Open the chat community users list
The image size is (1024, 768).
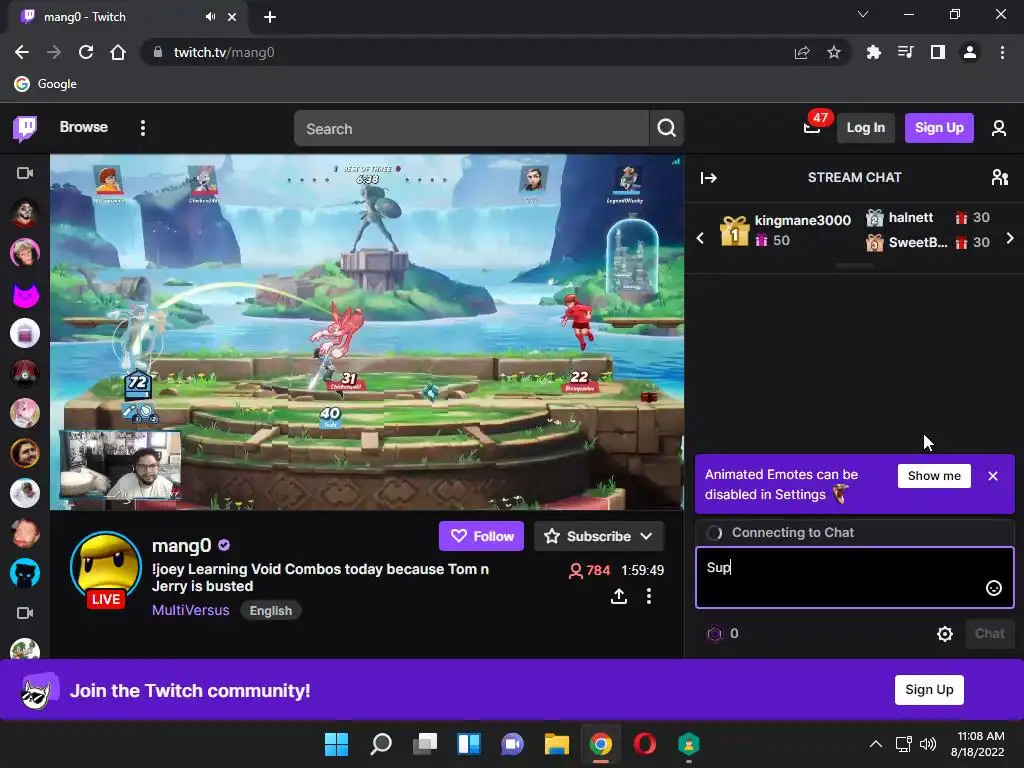[x=999, y=178]
